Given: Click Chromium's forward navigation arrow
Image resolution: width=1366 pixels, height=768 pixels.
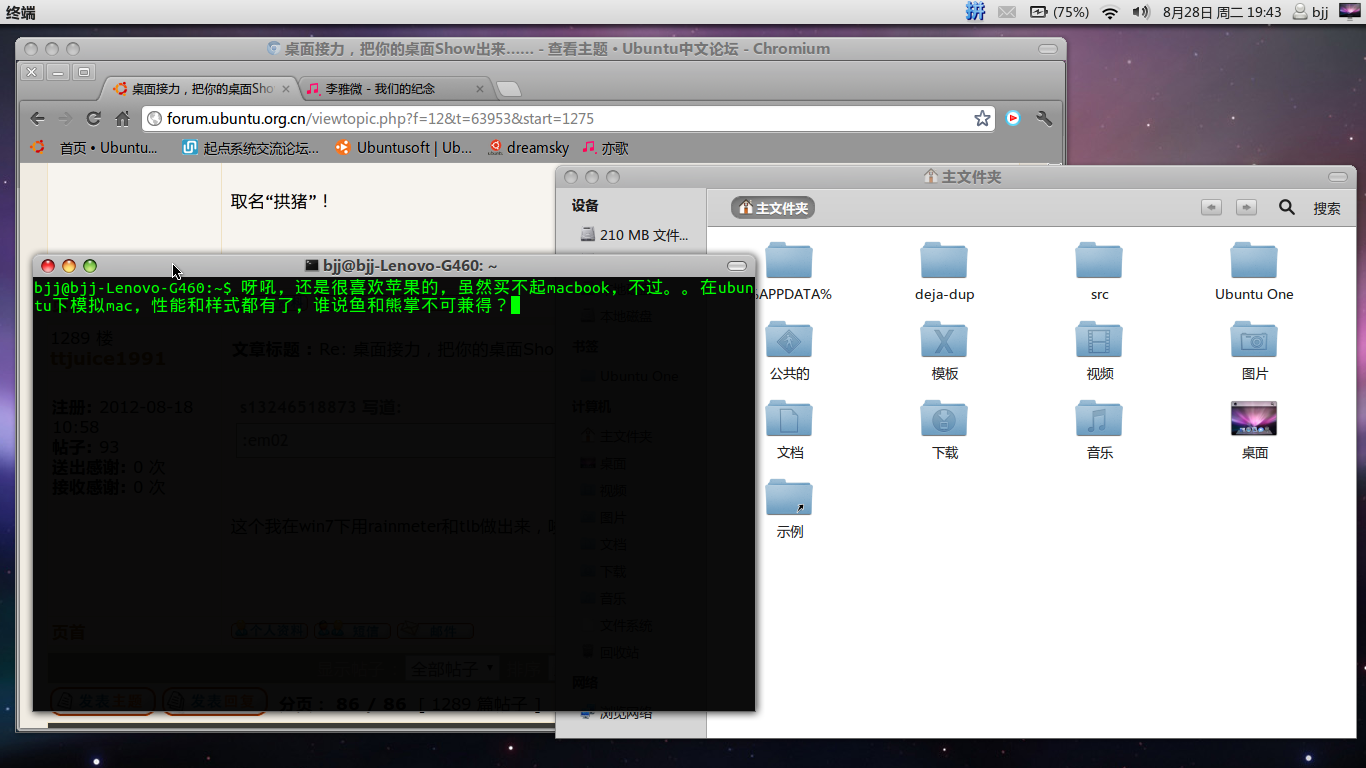Looking at the screenshot, I should [x=65, y=118].
